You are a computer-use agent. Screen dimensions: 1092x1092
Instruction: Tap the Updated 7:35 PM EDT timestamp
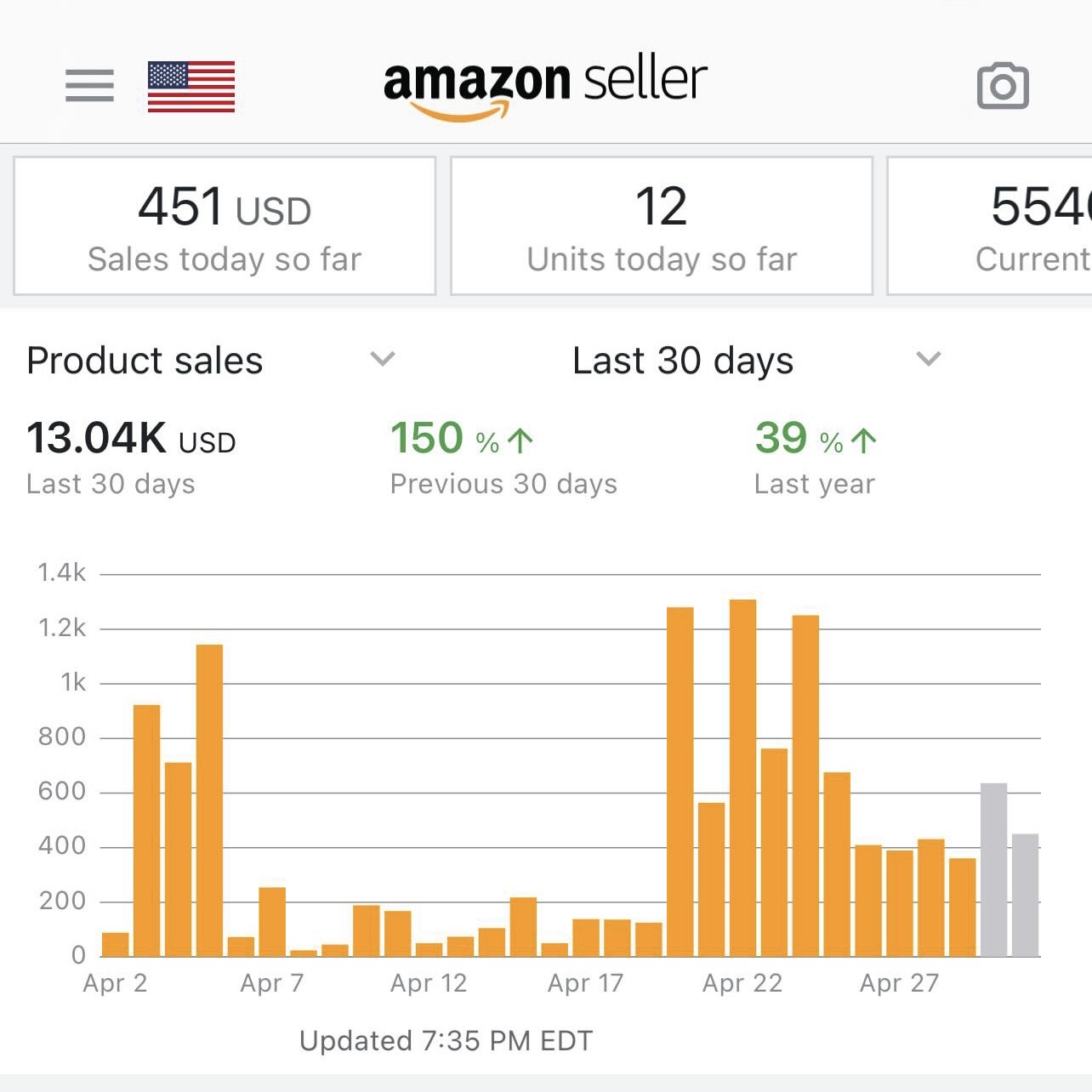pos(446,1041)
